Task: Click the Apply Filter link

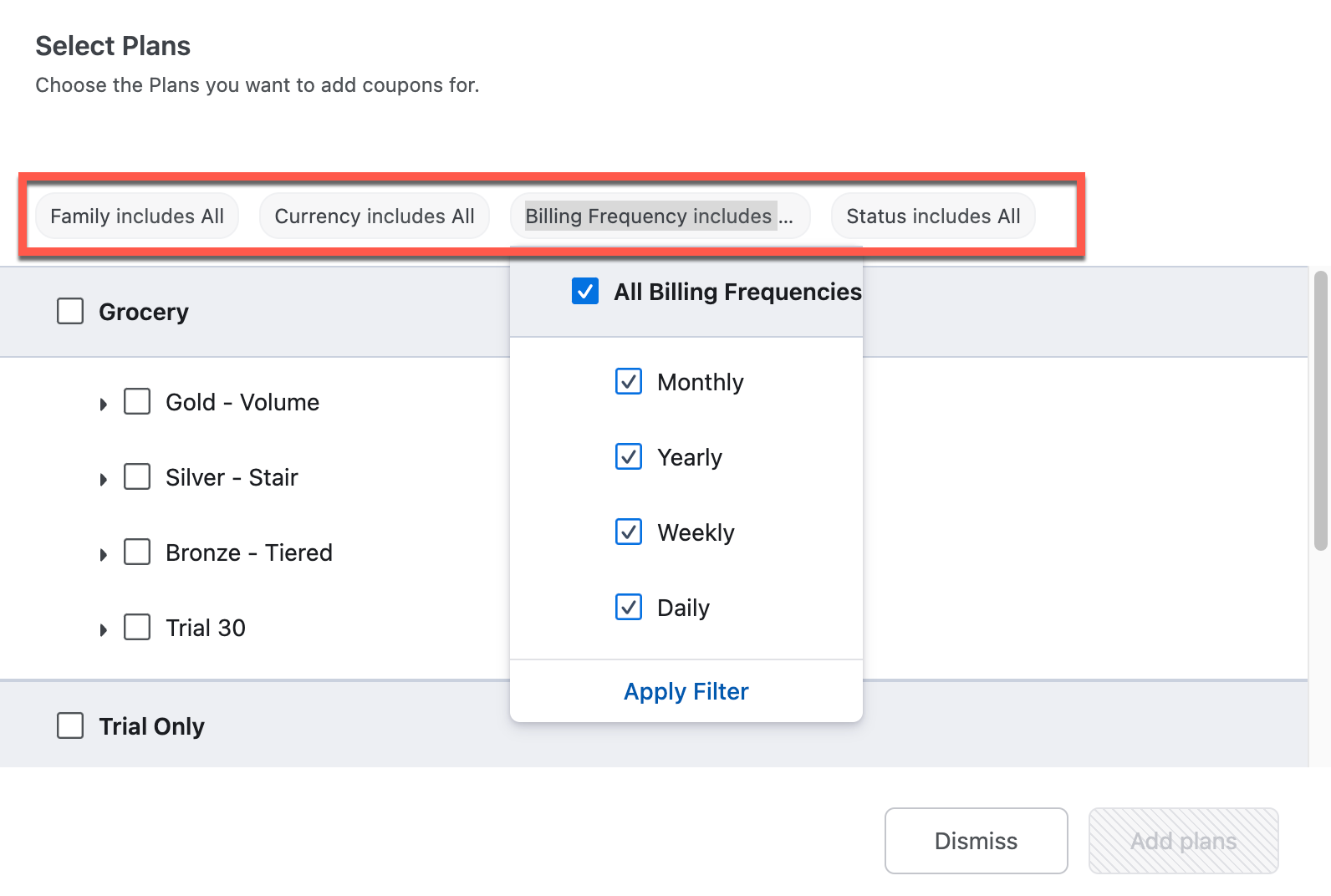Action: click(x=686, y=692)
